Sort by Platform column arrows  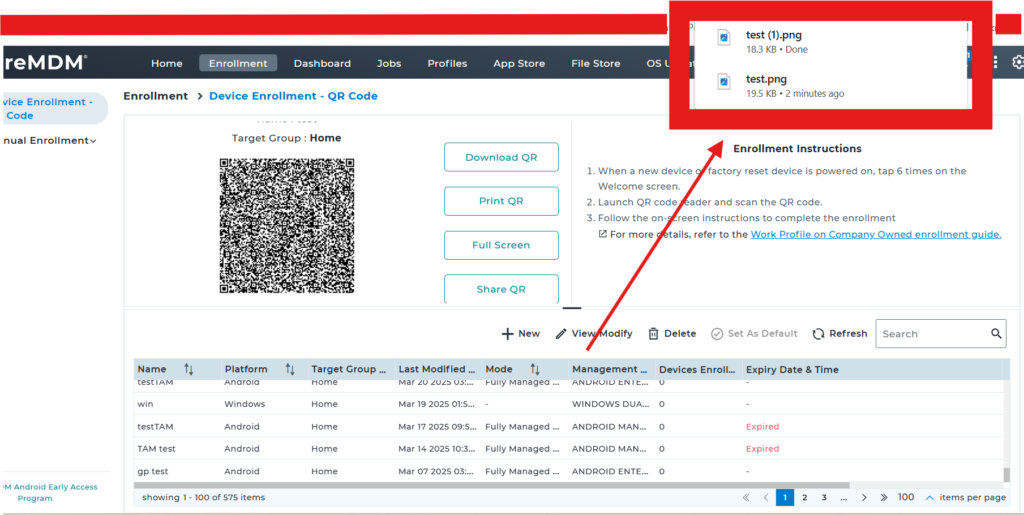click(290, 369)
